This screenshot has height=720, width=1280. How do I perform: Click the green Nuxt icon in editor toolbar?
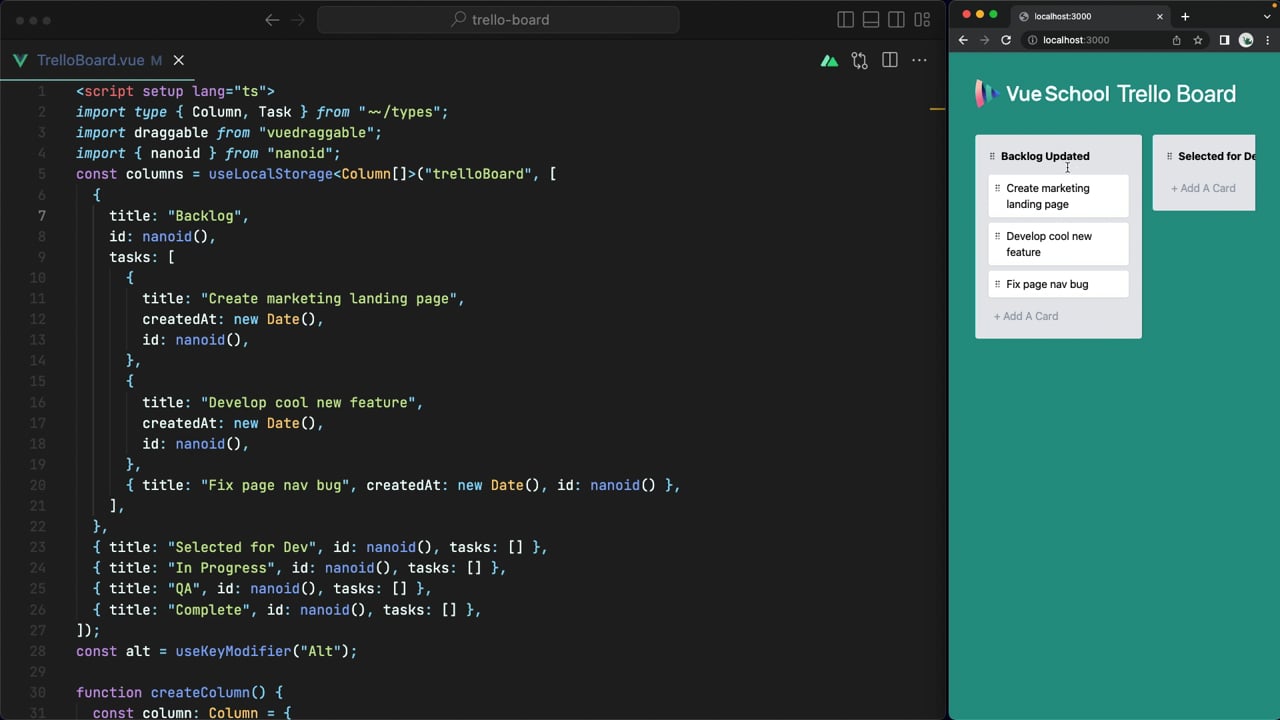829,61
